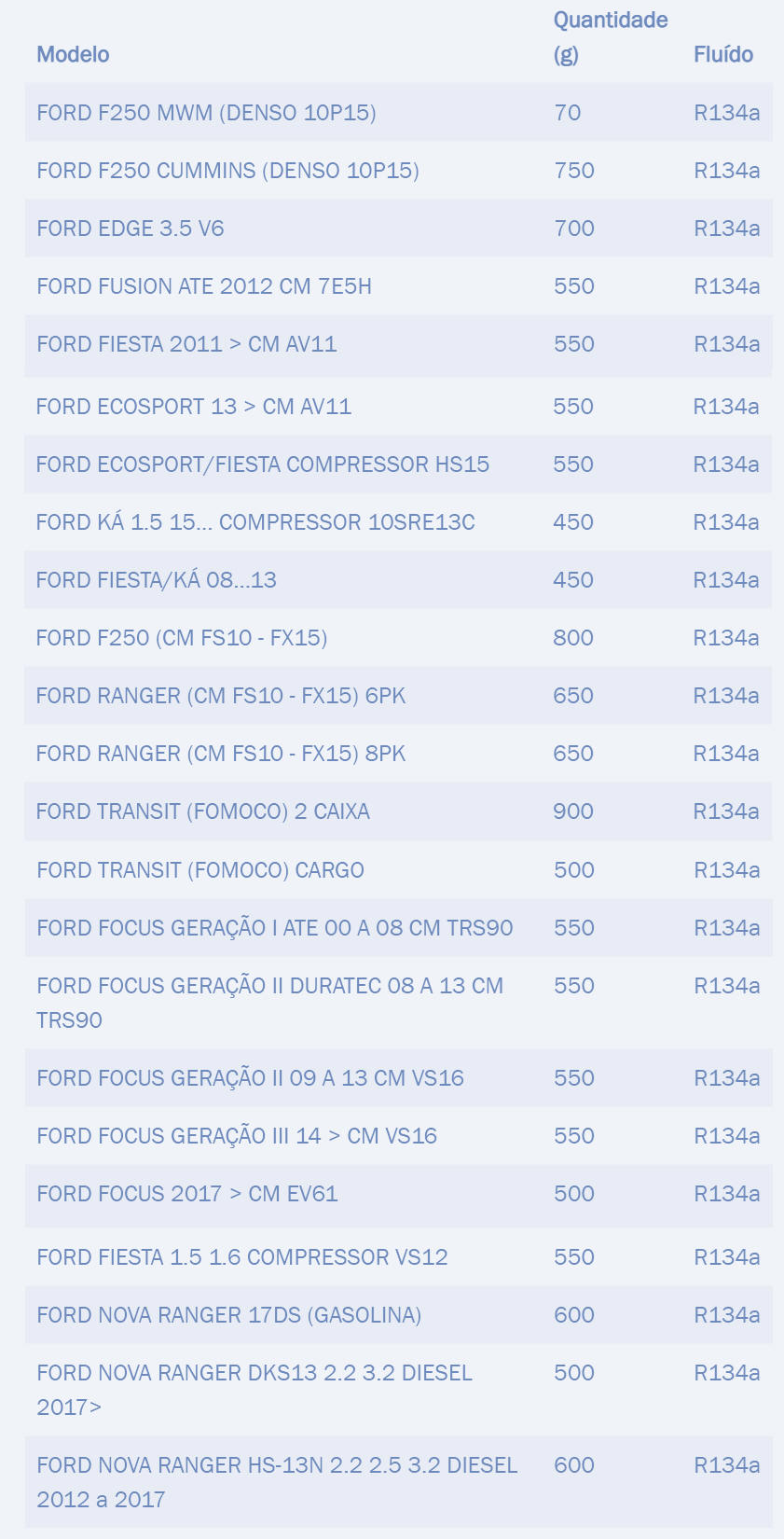
Task: Click R134a fluid for FORD NOVA RANGER HS-13N
Action: pyautogui.click(x=726, y=1465)
